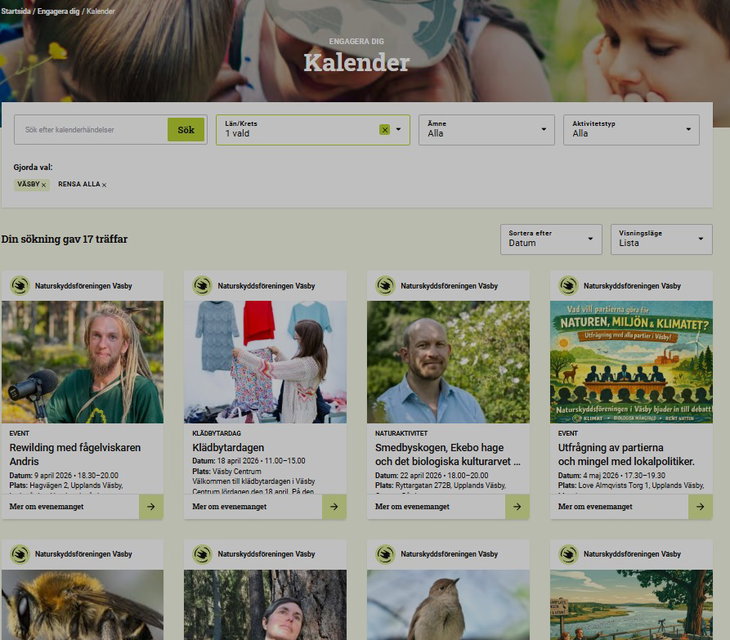The image size is (730, 640).
Task: Expand the Ämne dropdown
Action: pos(486,129)
